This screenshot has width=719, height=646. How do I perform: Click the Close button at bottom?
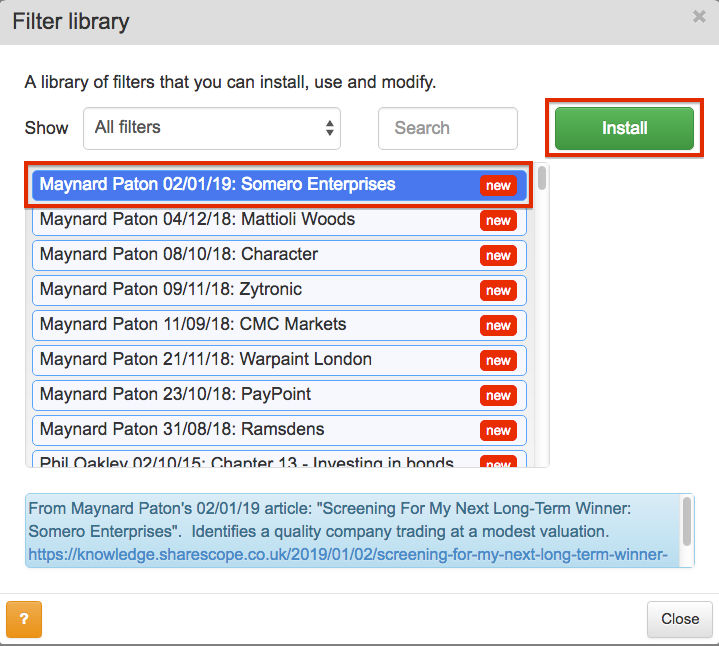[x=680, y=619]
